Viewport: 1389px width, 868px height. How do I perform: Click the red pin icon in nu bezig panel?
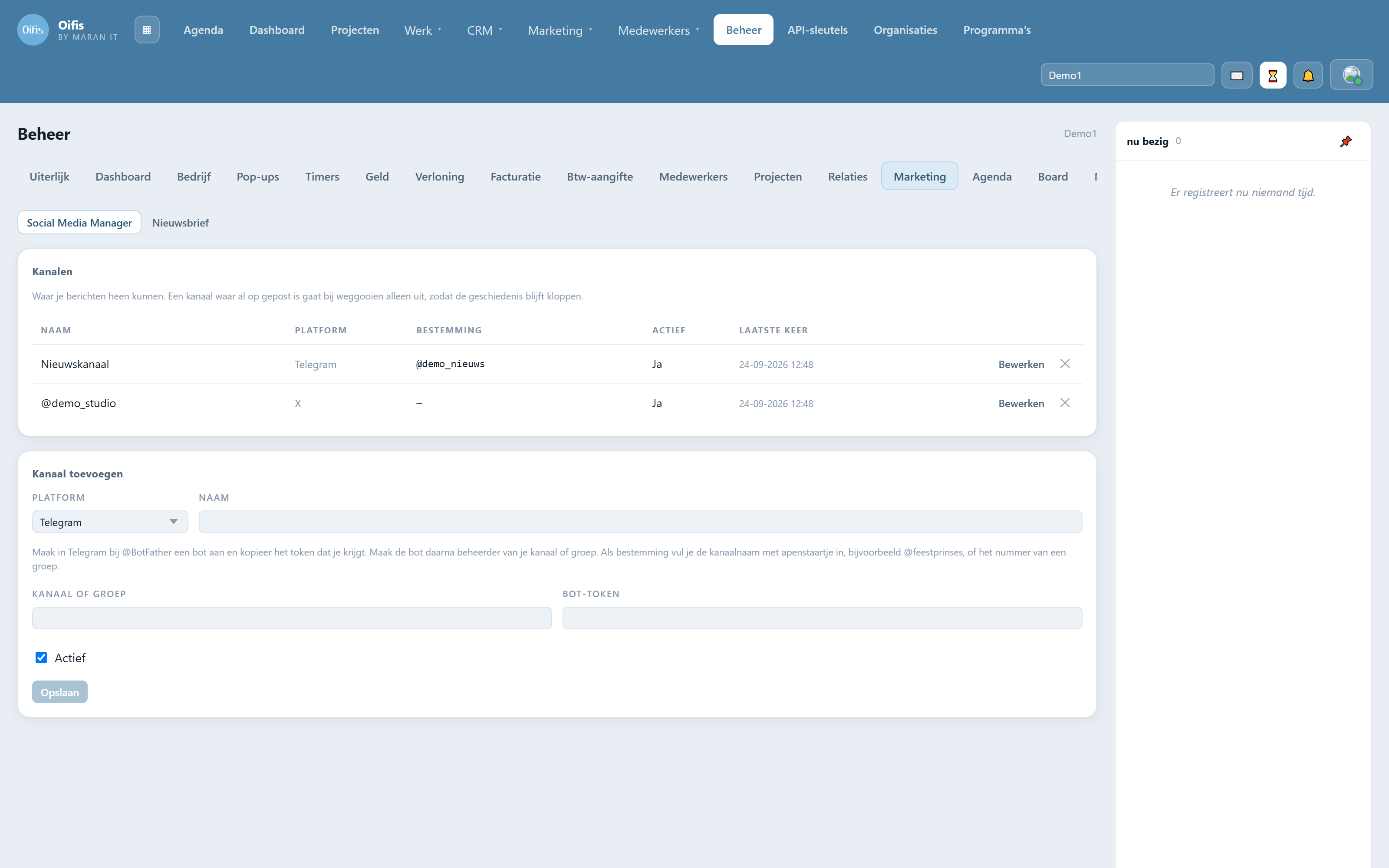(x=1346, y=141)
